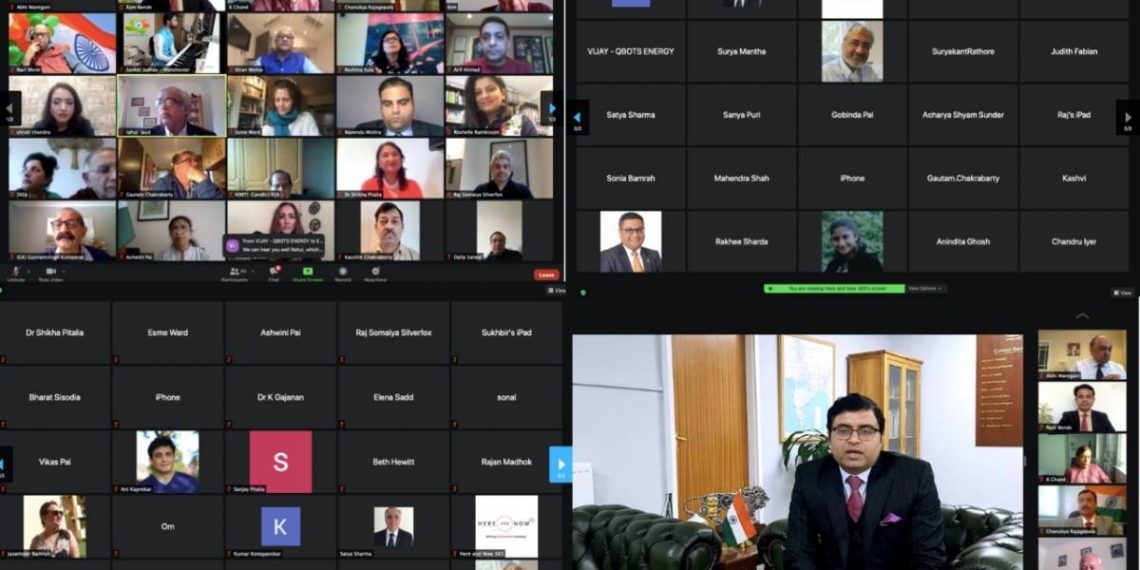
Task: Click Ram Bende thumbnail in speaker strip
Action: [x=1082, y=407]
